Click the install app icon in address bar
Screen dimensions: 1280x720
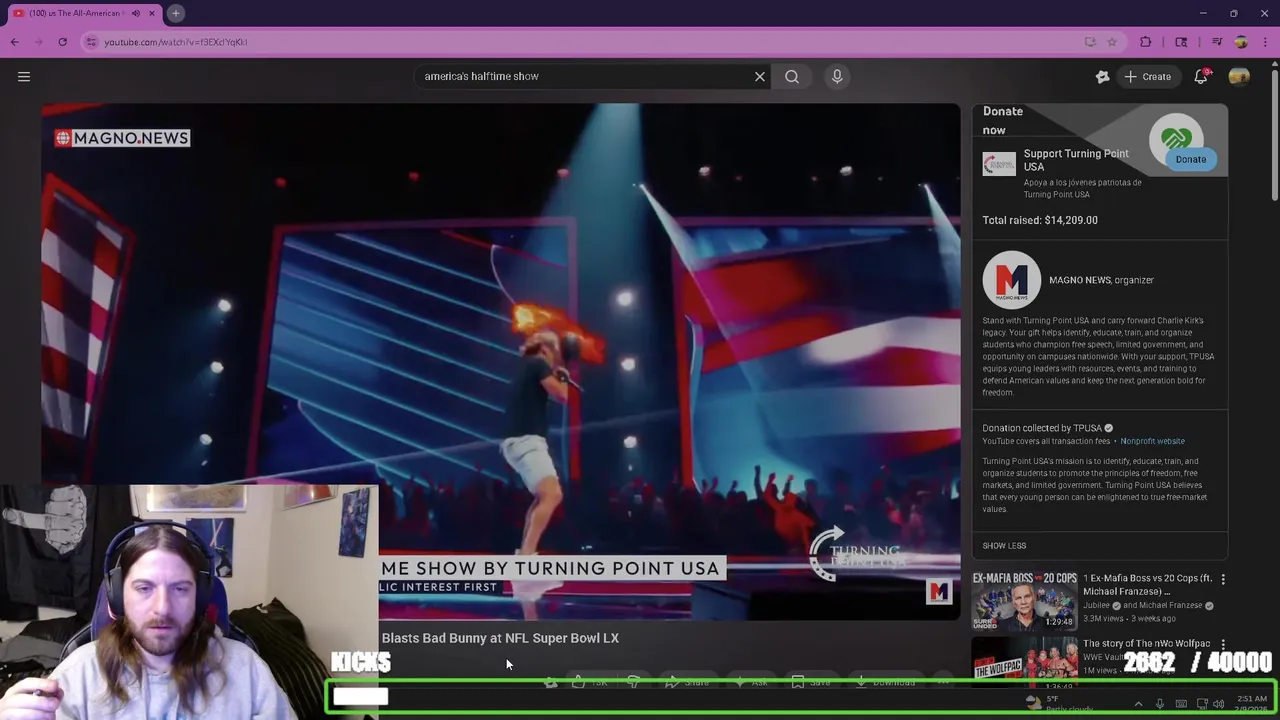click(1090, 42)
